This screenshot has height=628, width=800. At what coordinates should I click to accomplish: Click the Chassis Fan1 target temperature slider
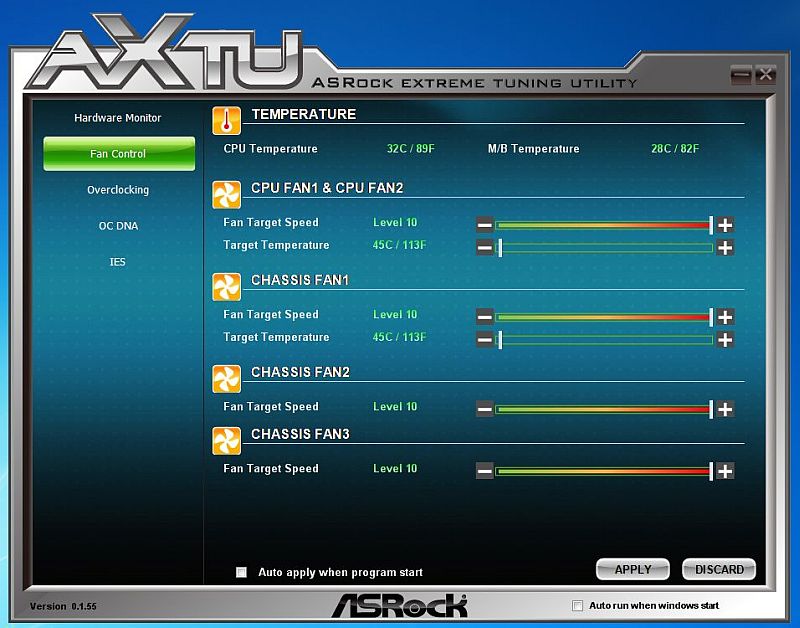[x=604, y=340]
